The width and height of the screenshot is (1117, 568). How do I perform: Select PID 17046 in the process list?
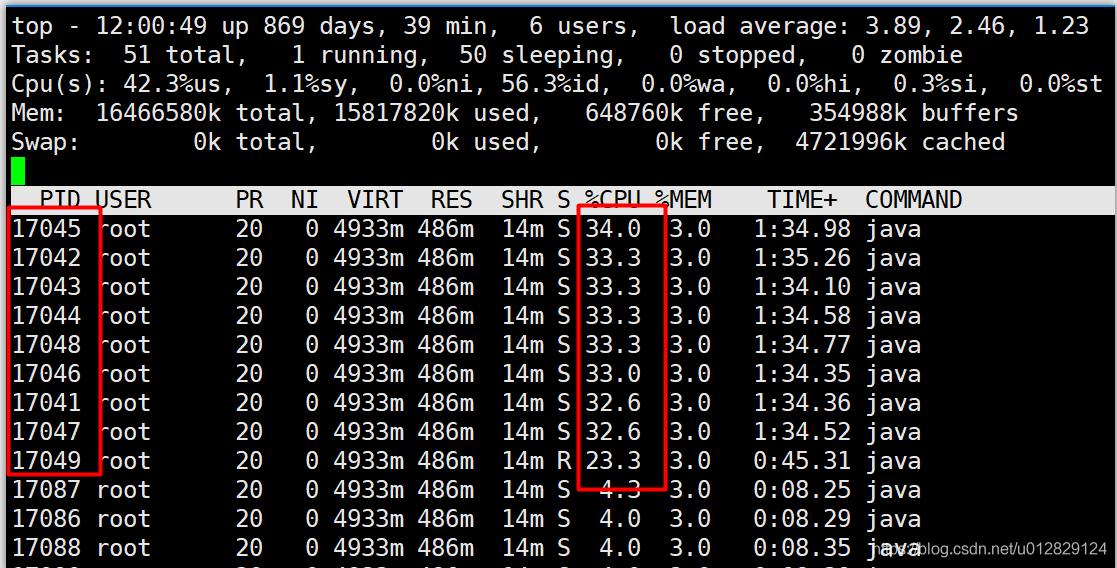click(x=47, y=373)
